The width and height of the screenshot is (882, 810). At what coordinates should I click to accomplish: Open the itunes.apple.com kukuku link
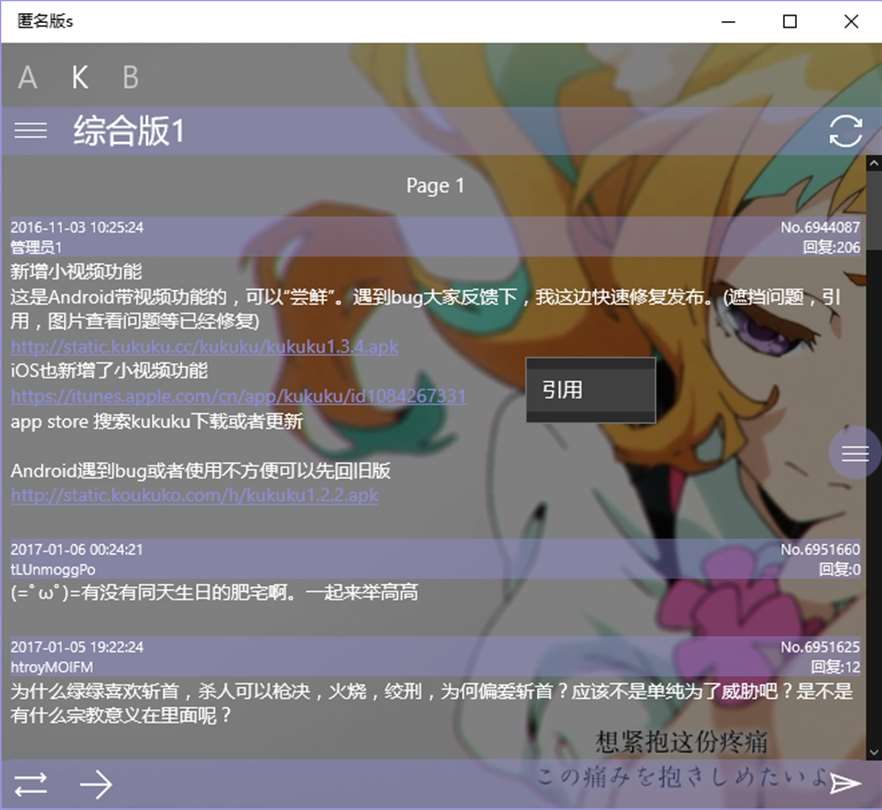click(238, 396)
